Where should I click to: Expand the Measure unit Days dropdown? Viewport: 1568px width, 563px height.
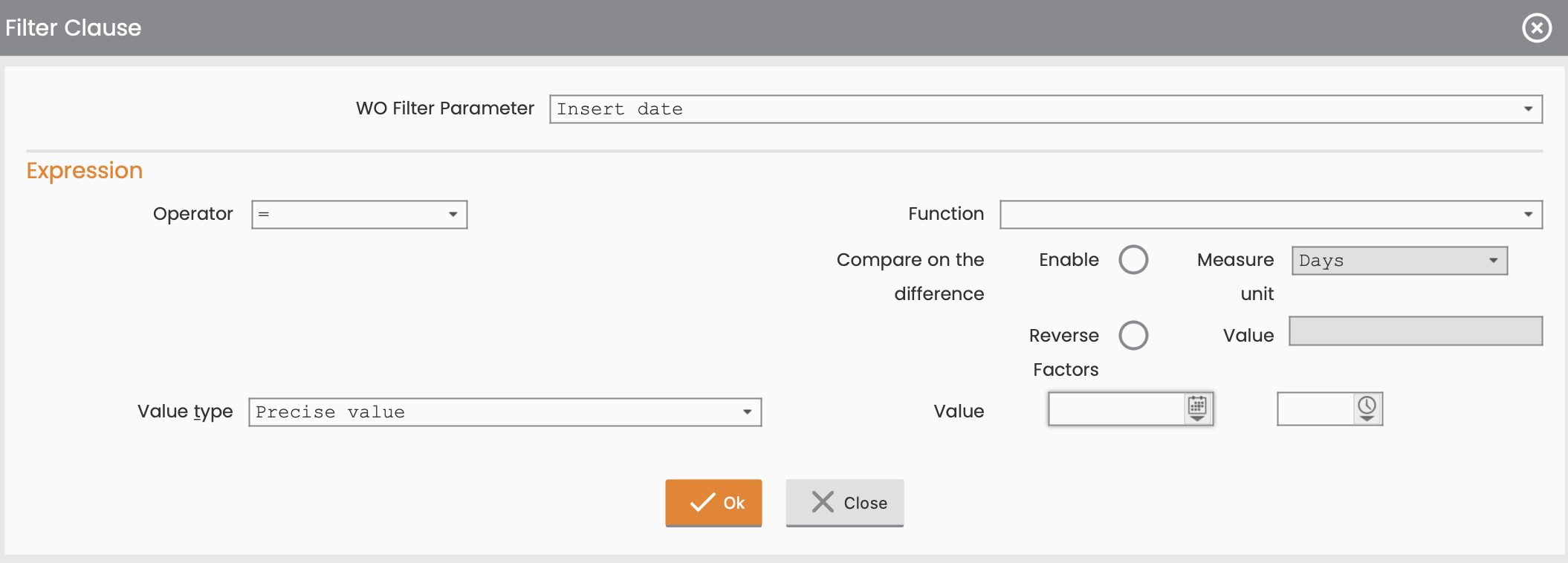pos(1399,261)
